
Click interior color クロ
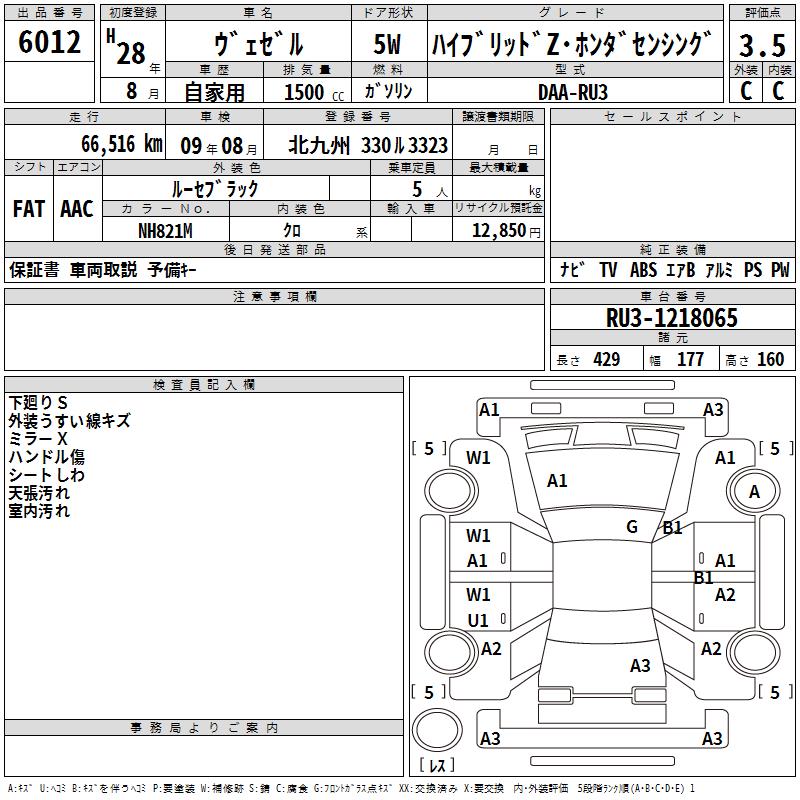click(x=292, y=231)
